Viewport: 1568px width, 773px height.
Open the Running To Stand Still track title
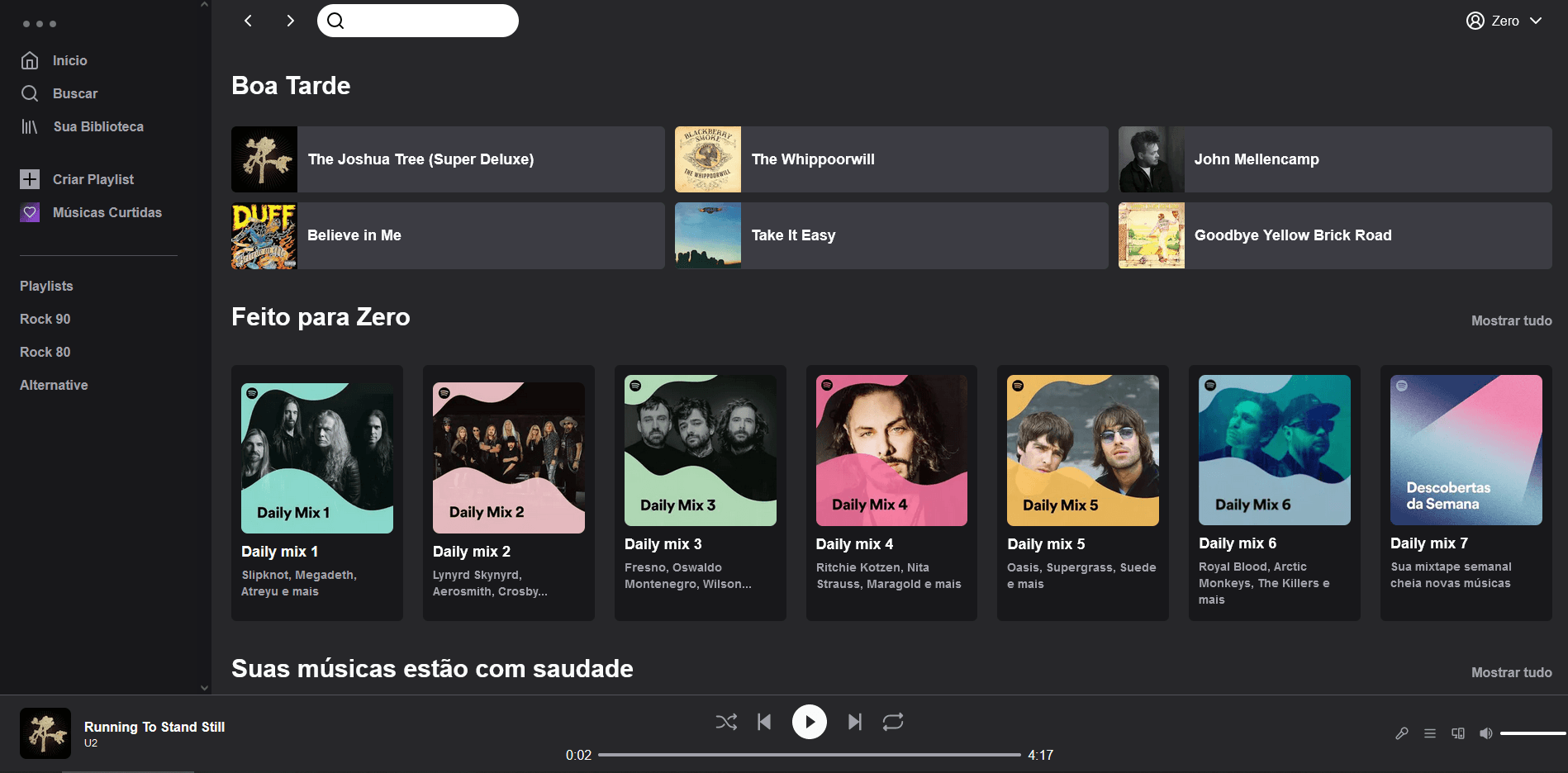click(154, 727)
